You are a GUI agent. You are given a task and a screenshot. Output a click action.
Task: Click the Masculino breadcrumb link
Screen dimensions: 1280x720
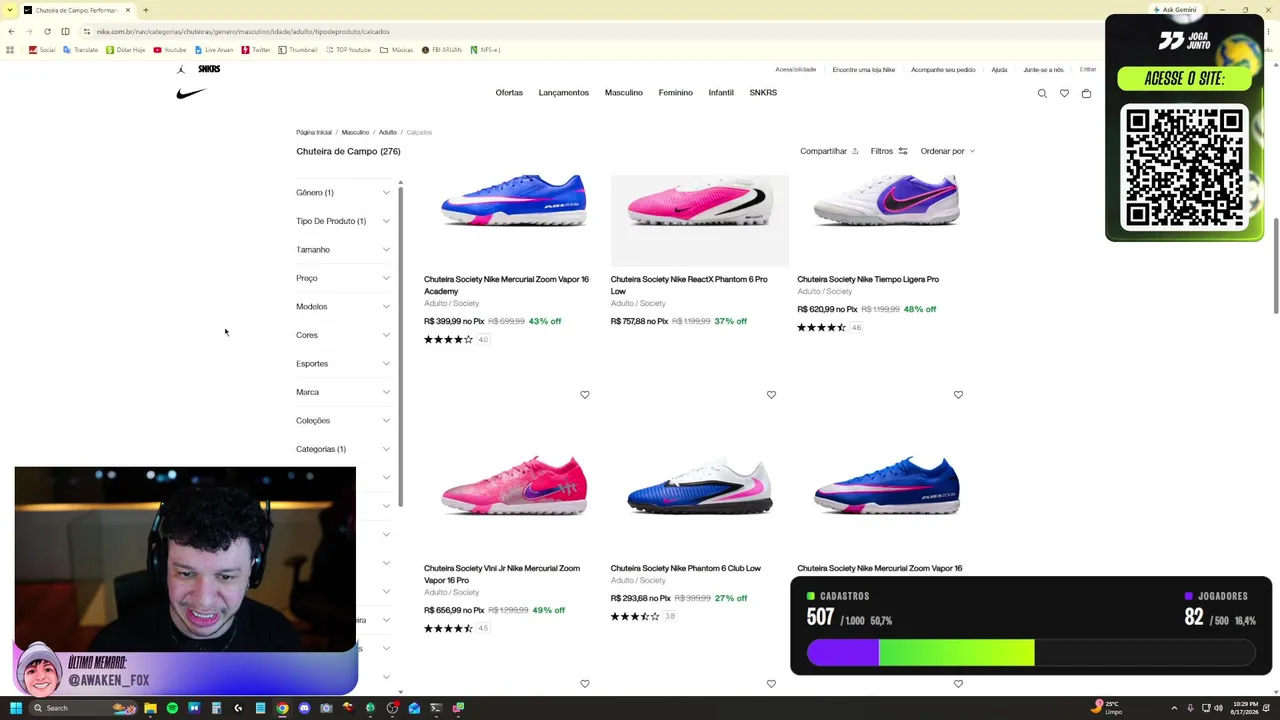click(355, 132)
